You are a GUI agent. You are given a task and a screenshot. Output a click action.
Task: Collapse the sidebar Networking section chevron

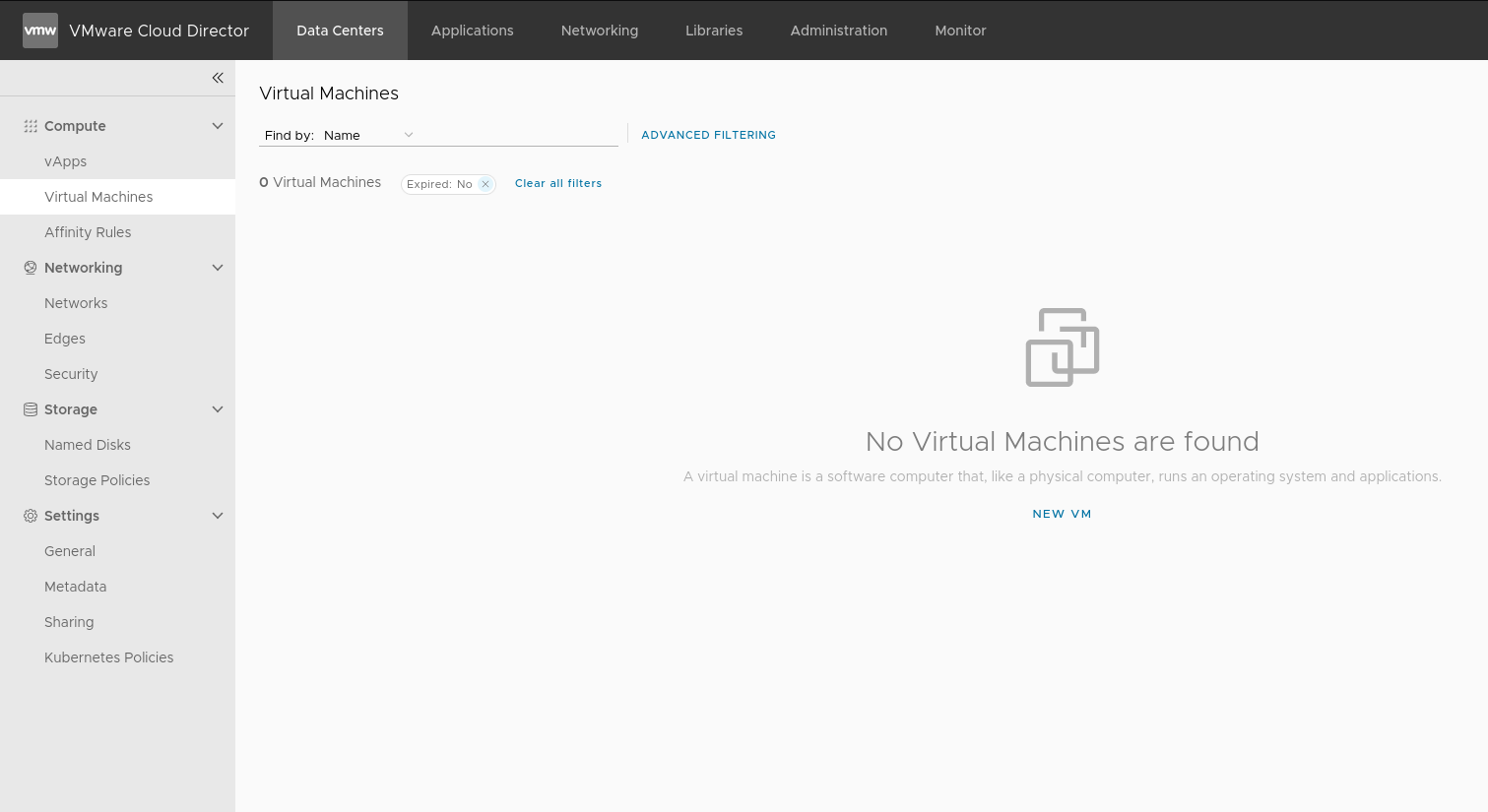218,268
